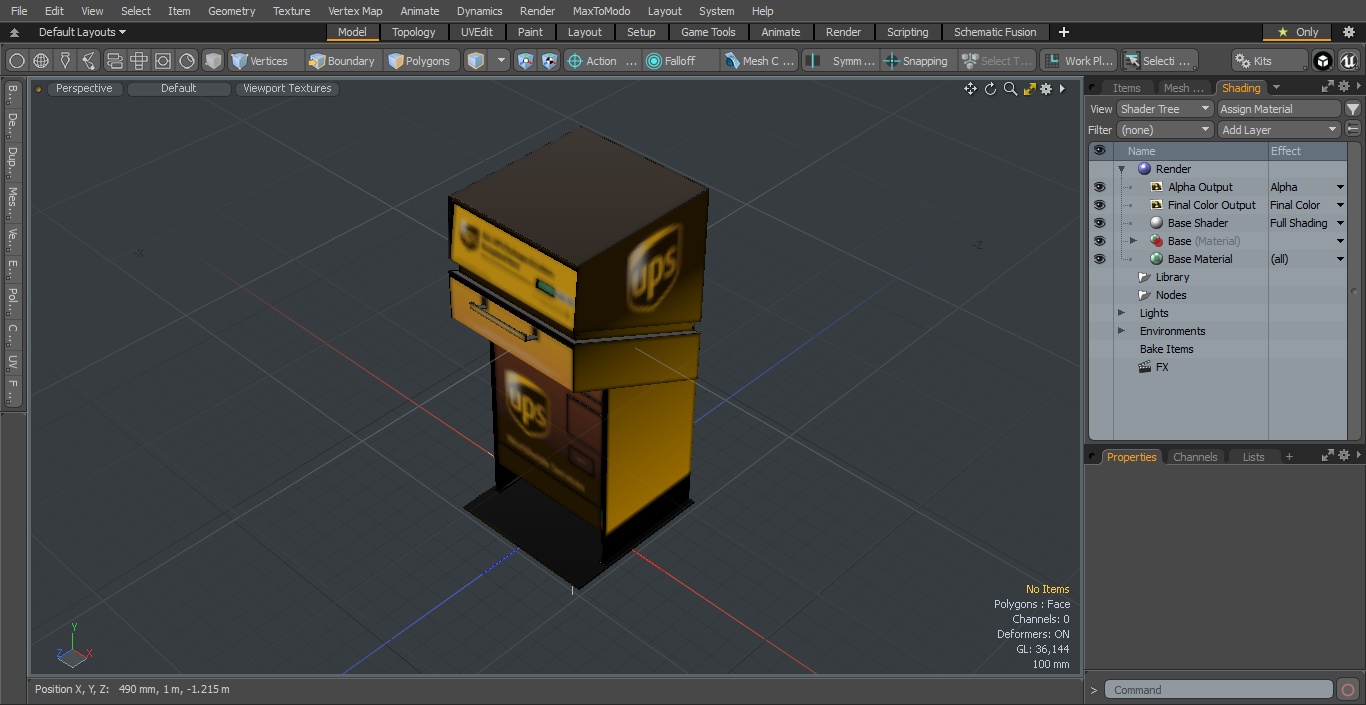
Task: Open the Default shading style menu
Action: click(178, 89)
